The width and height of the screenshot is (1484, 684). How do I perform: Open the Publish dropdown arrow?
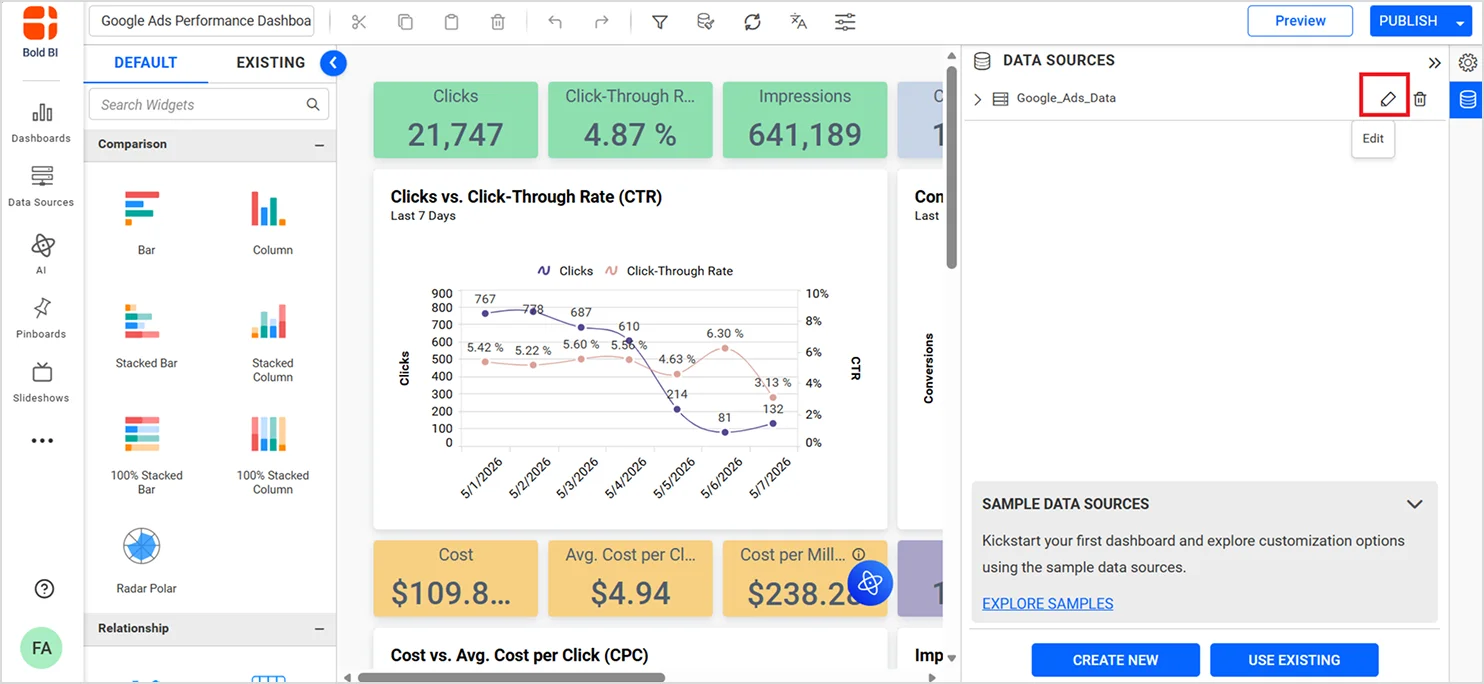pos(1460,22)
